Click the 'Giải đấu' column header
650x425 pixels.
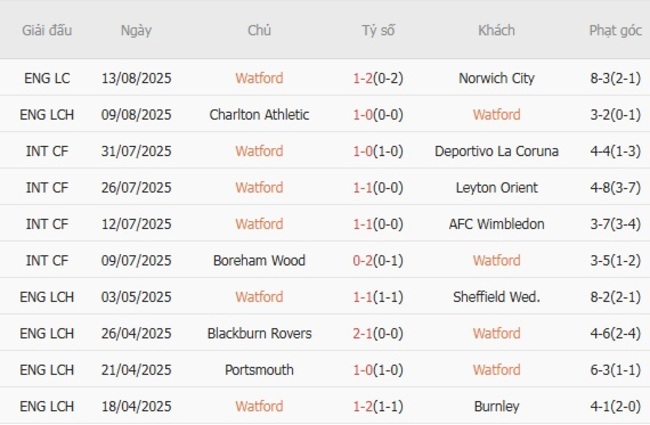[x=47, y=30]
